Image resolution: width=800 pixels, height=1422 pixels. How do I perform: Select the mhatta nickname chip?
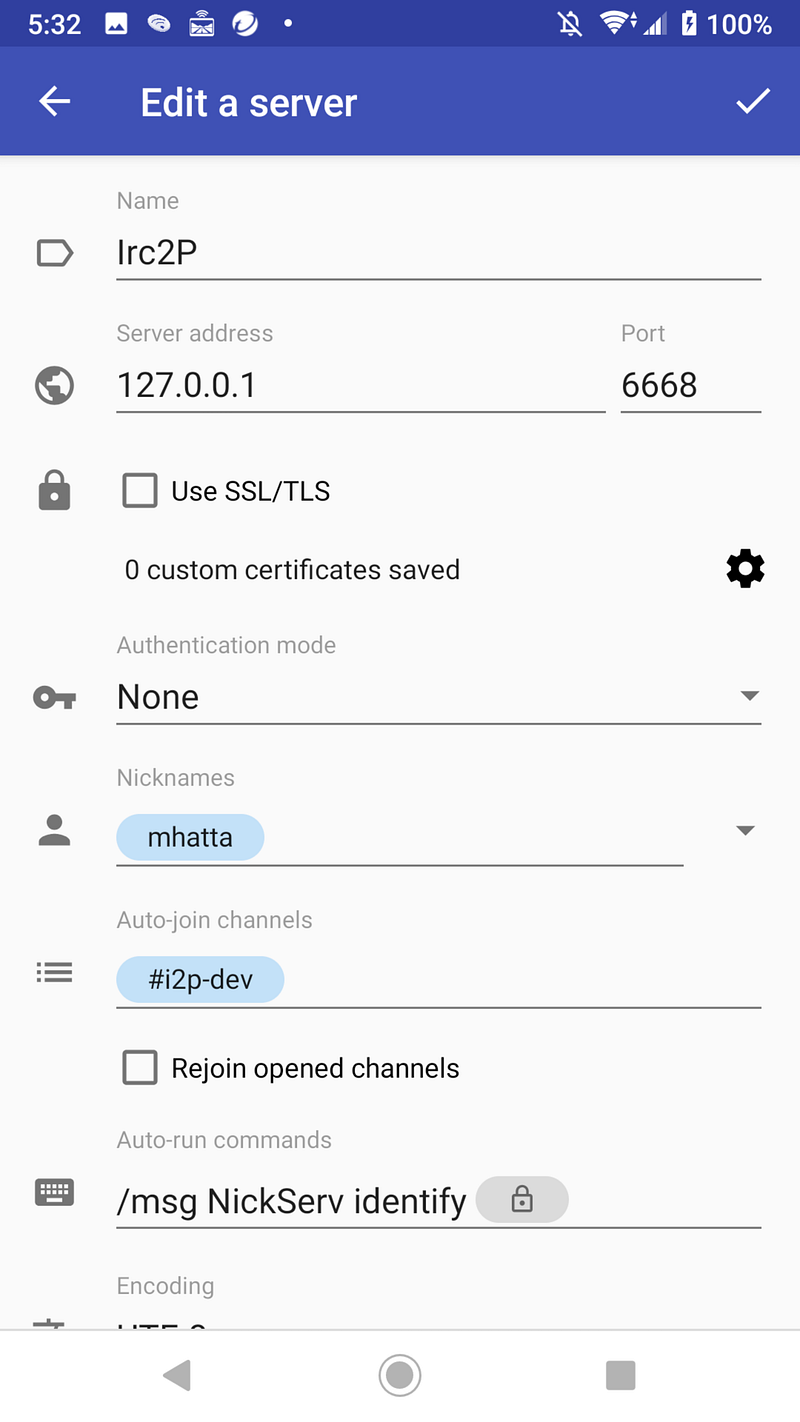coord(190,837)
